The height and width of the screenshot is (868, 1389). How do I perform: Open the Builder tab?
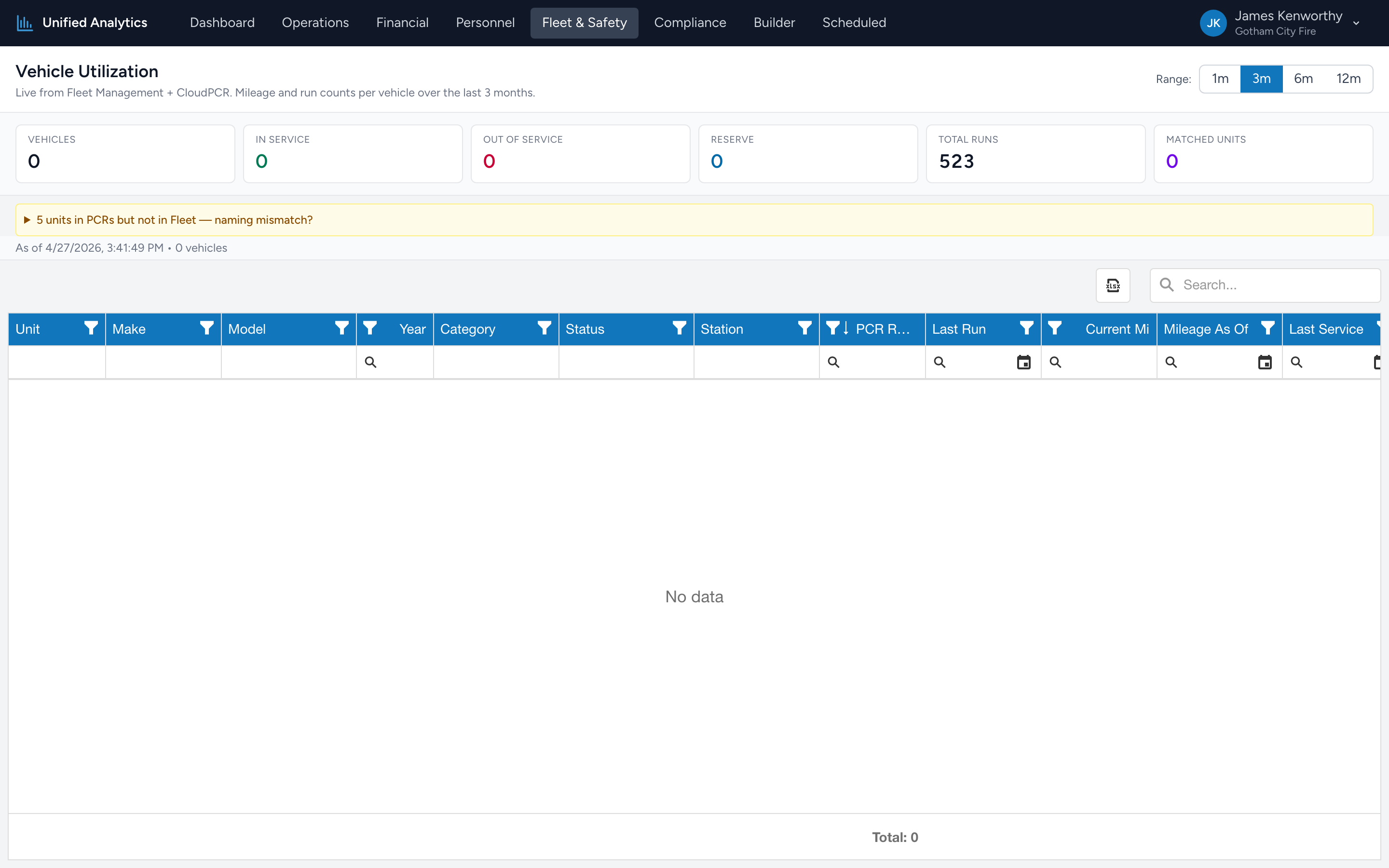[774, 23]
